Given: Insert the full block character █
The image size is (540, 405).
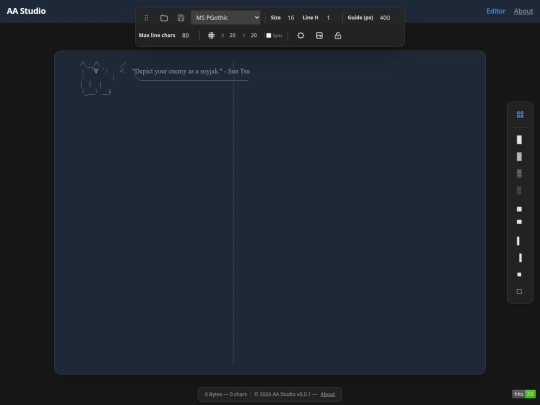Looking at the screenshot, I should coord(519,140).
